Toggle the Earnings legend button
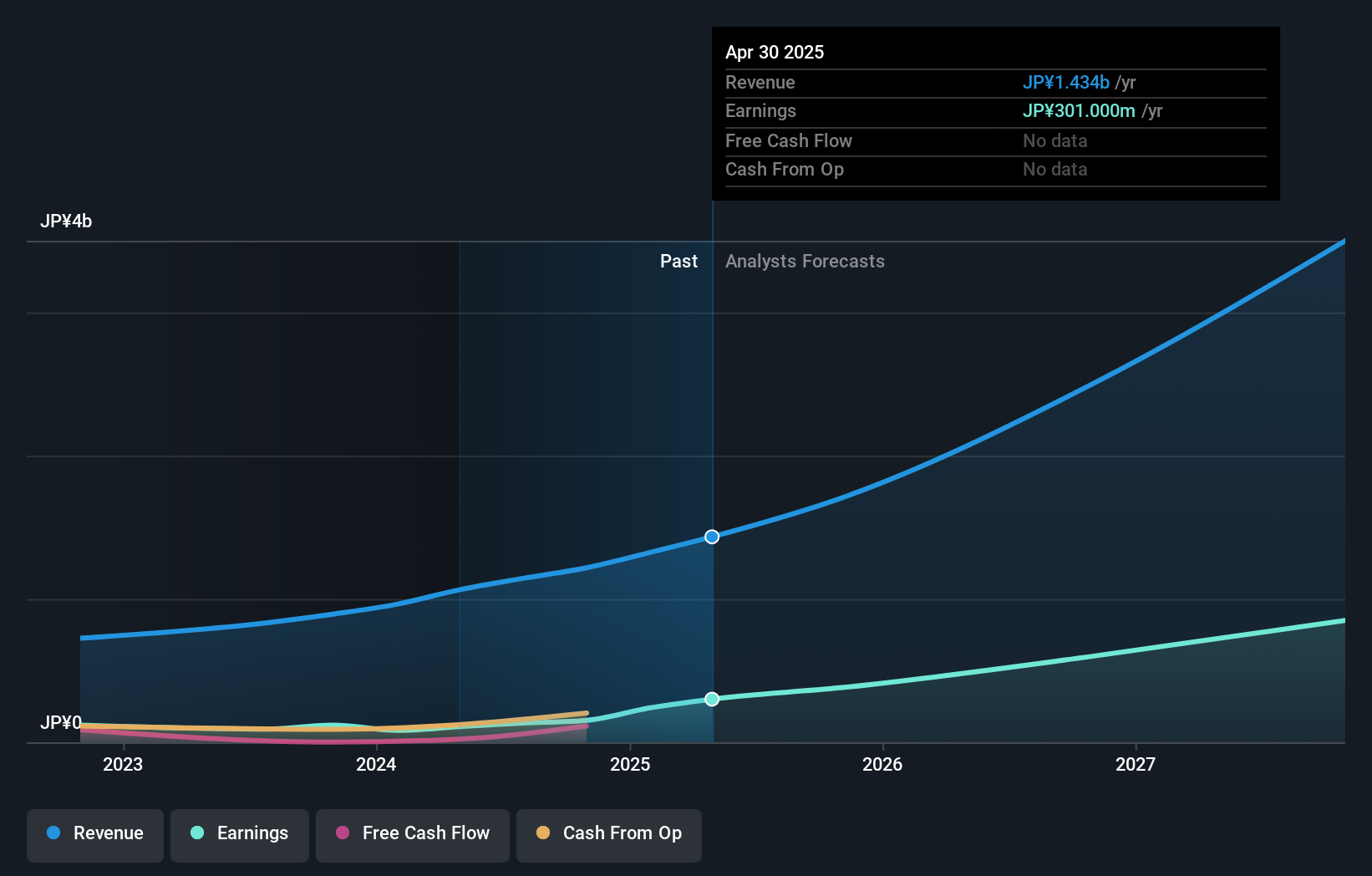The image size is (1372, 876). click(240, 834)
